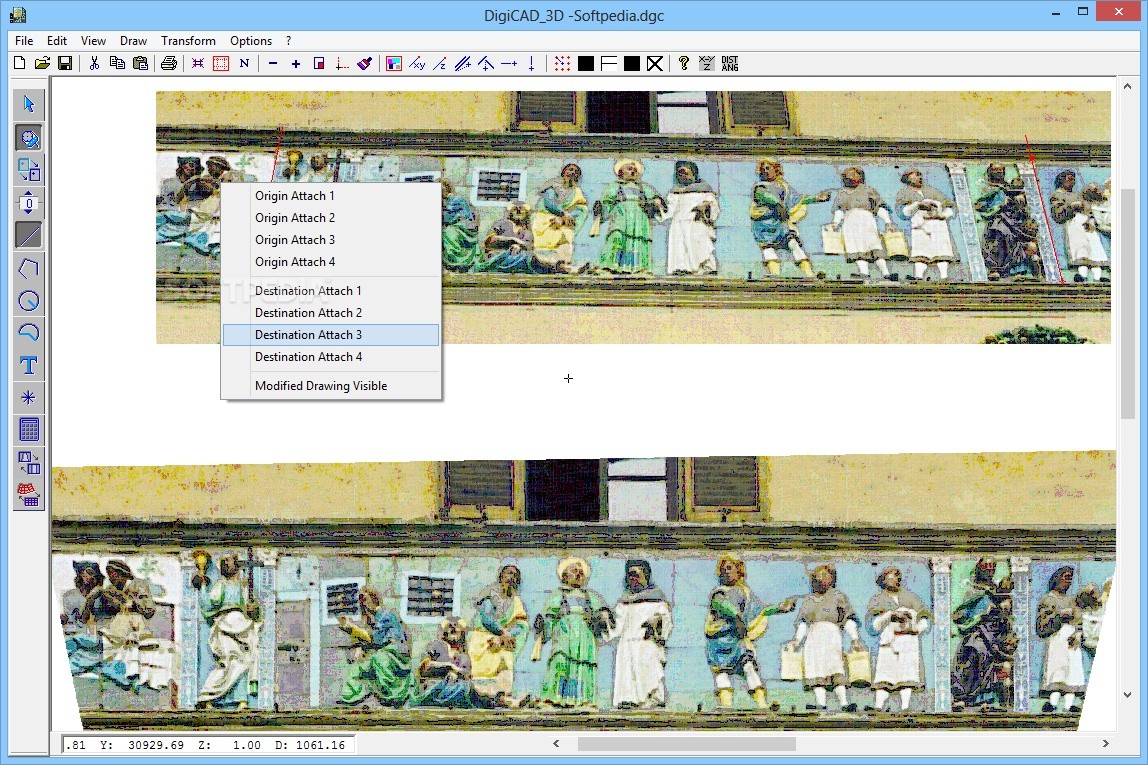
Task: Open the File menu
Action: coord(24,41)
